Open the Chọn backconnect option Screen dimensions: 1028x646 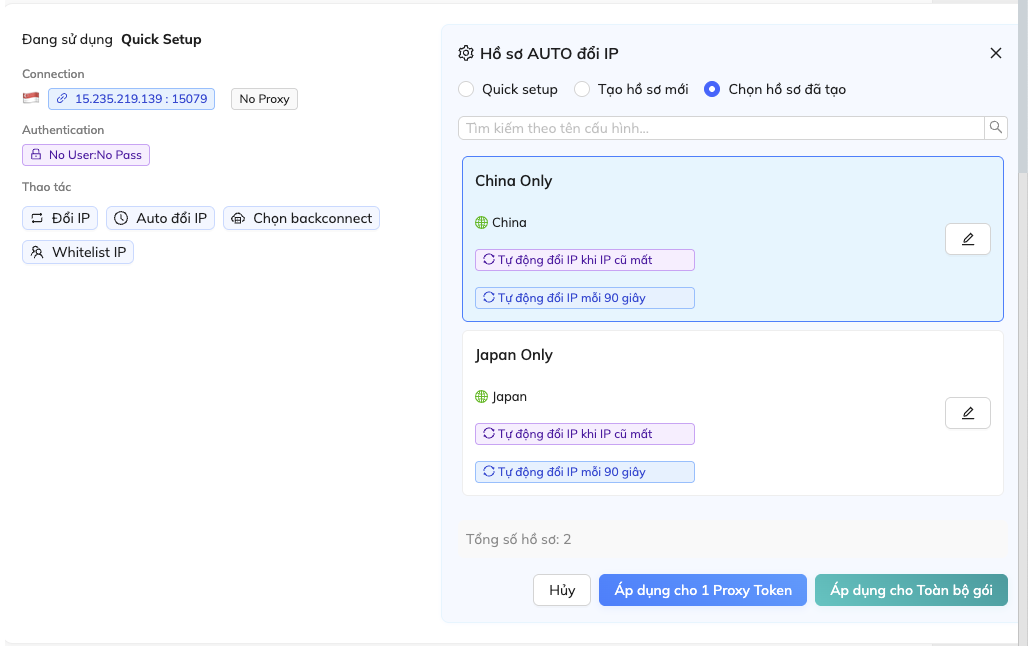tap(301, 218)
